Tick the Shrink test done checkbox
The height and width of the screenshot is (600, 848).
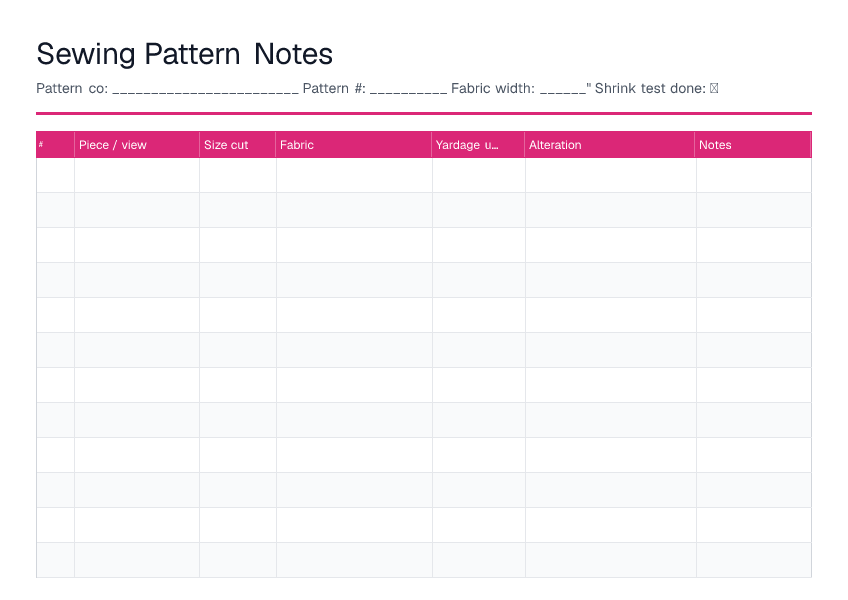714,88
